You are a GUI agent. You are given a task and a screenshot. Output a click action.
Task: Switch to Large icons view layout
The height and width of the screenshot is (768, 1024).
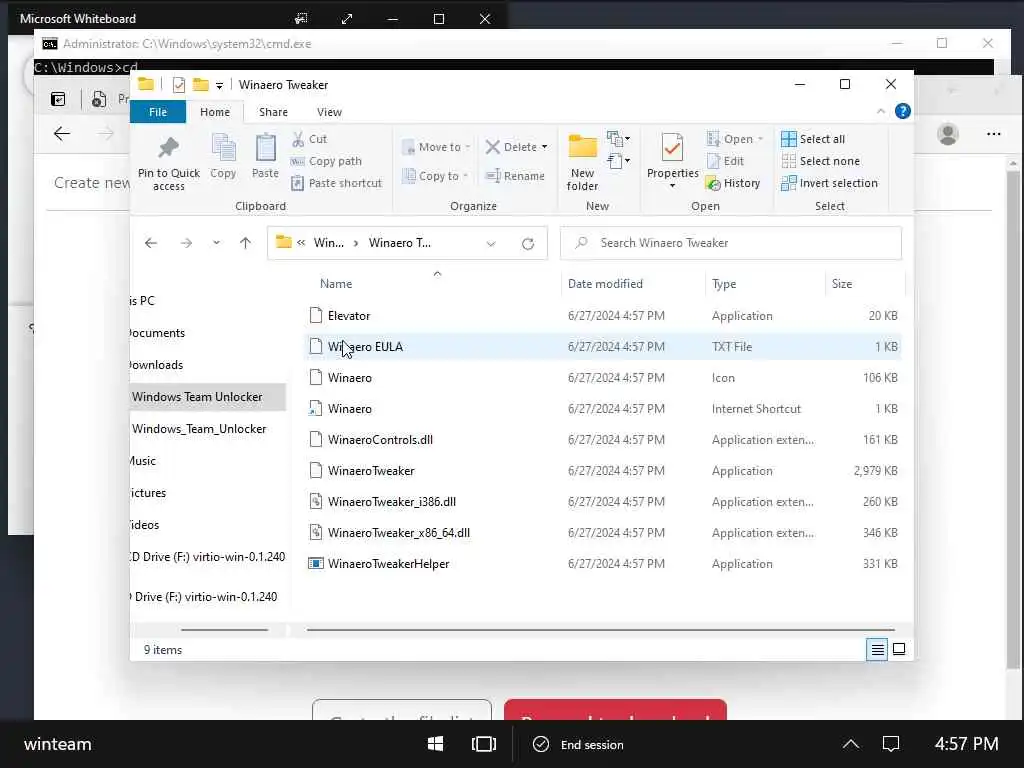(x=899, y=650)
